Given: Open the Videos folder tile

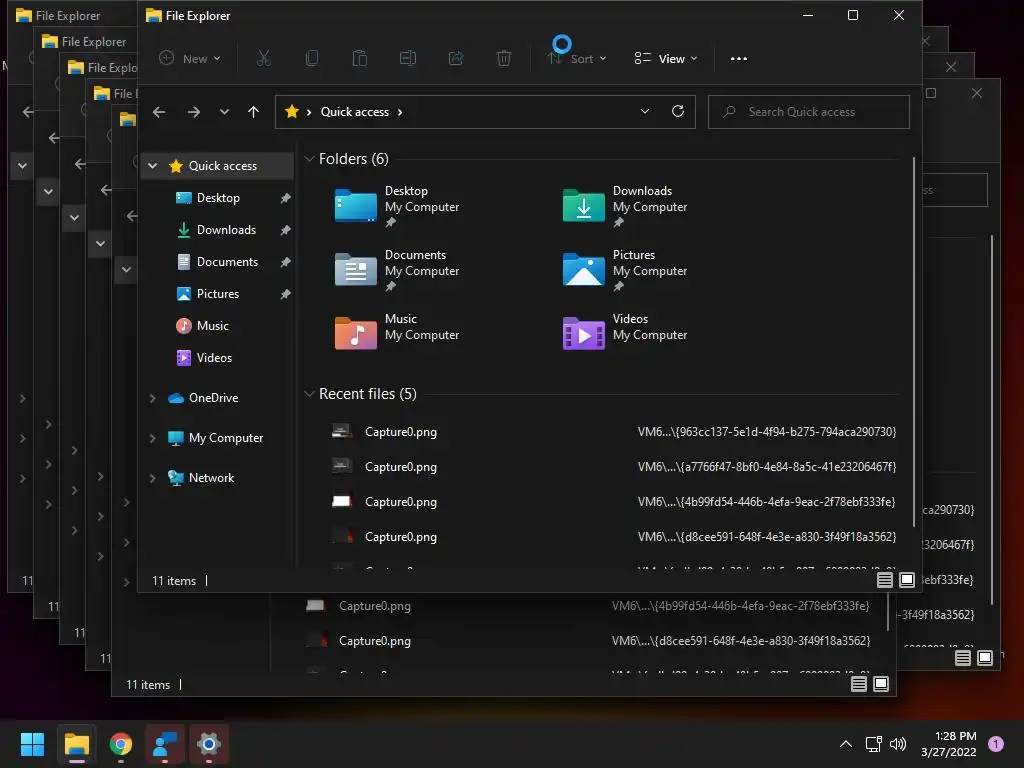Looking at the screenshot, I should click(626, 332).
